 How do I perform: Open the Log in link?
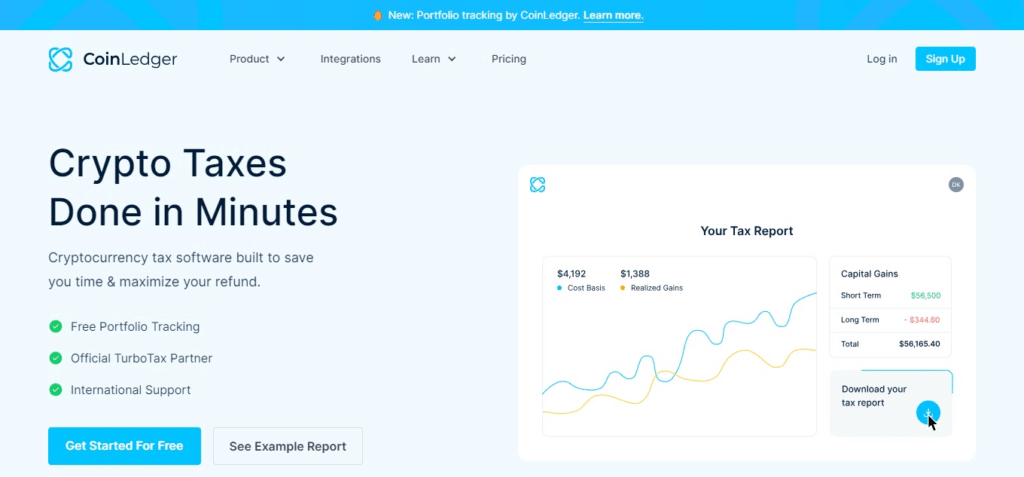881,59
